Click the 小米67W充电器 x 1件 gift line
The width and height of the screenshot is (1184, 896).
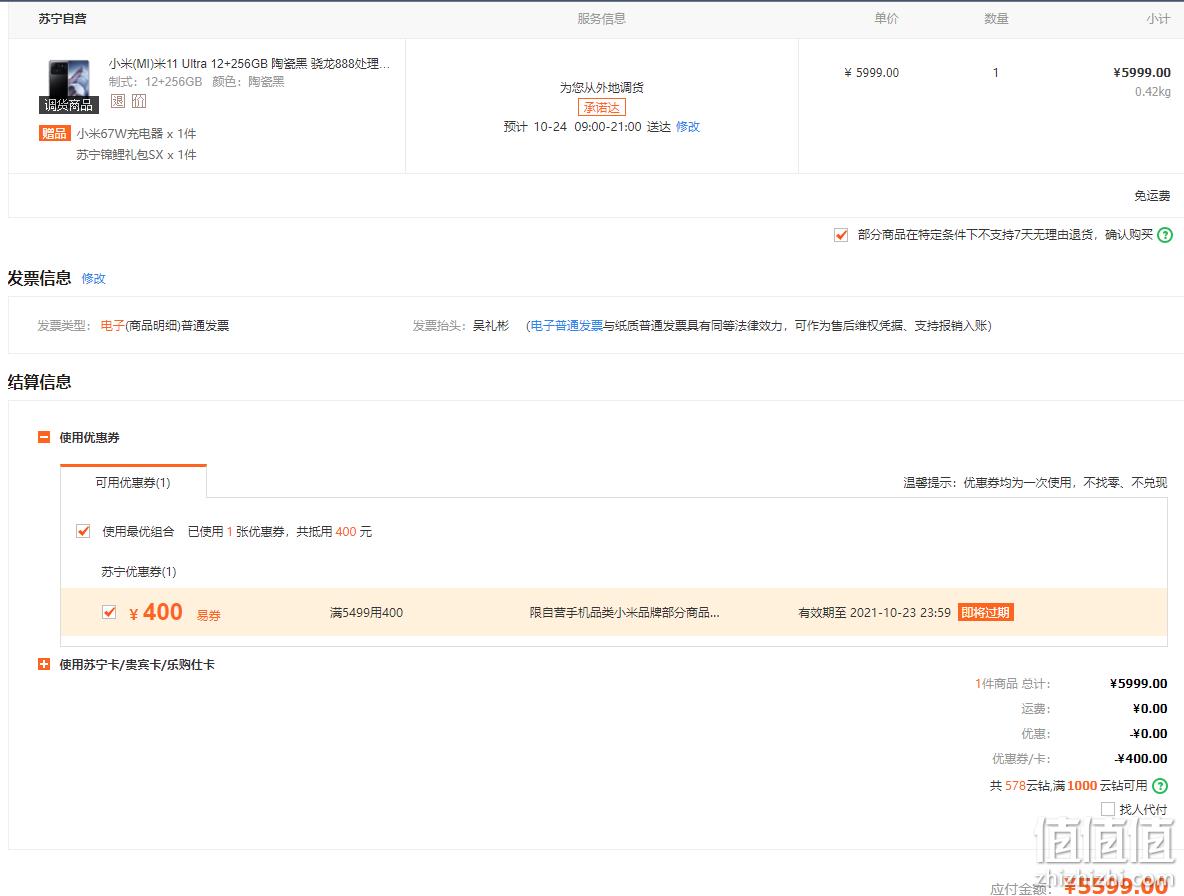[137, 134]
